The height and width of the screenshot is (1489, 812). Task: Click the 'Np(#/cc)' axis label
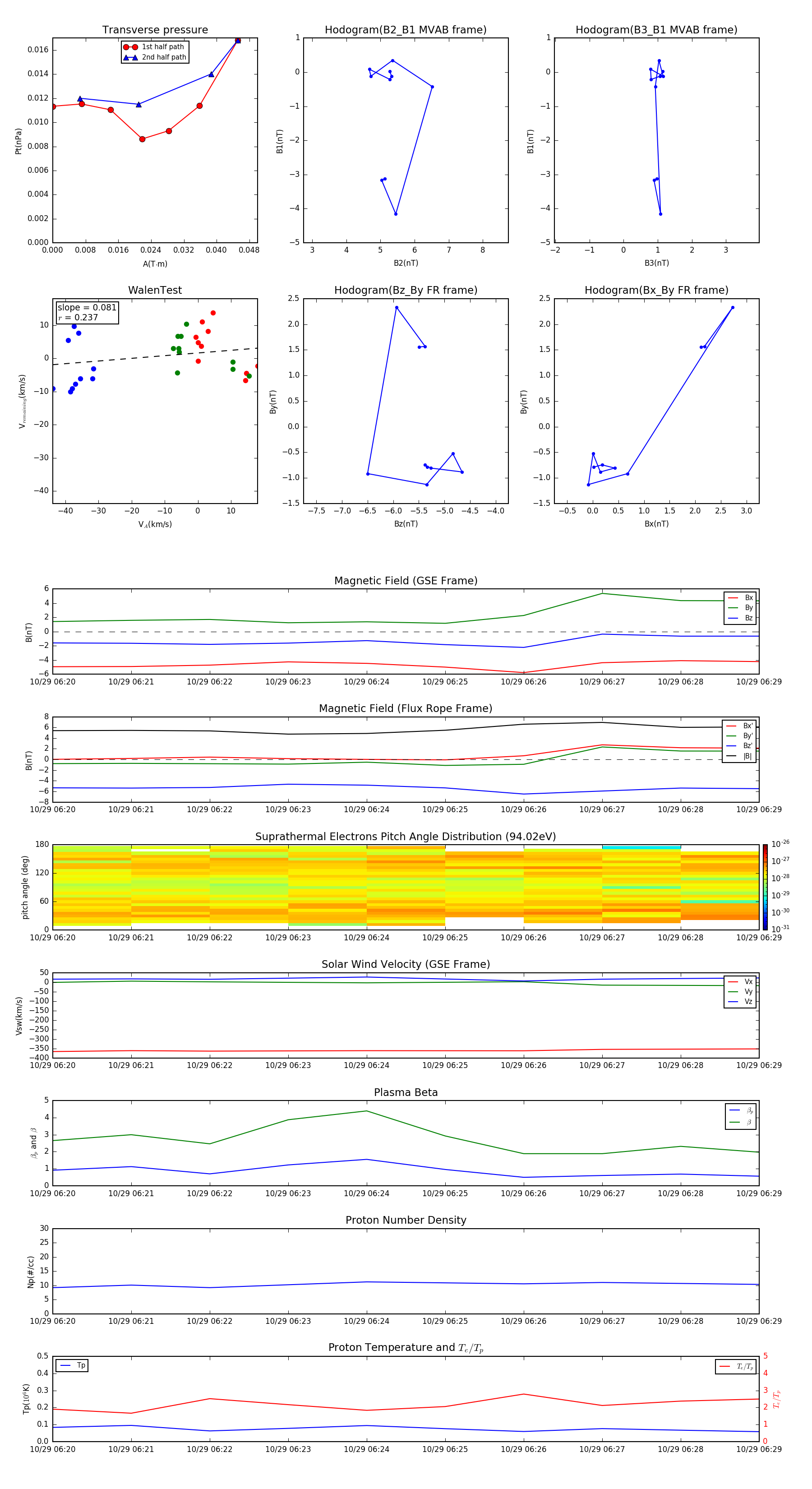pos(31,1272)
